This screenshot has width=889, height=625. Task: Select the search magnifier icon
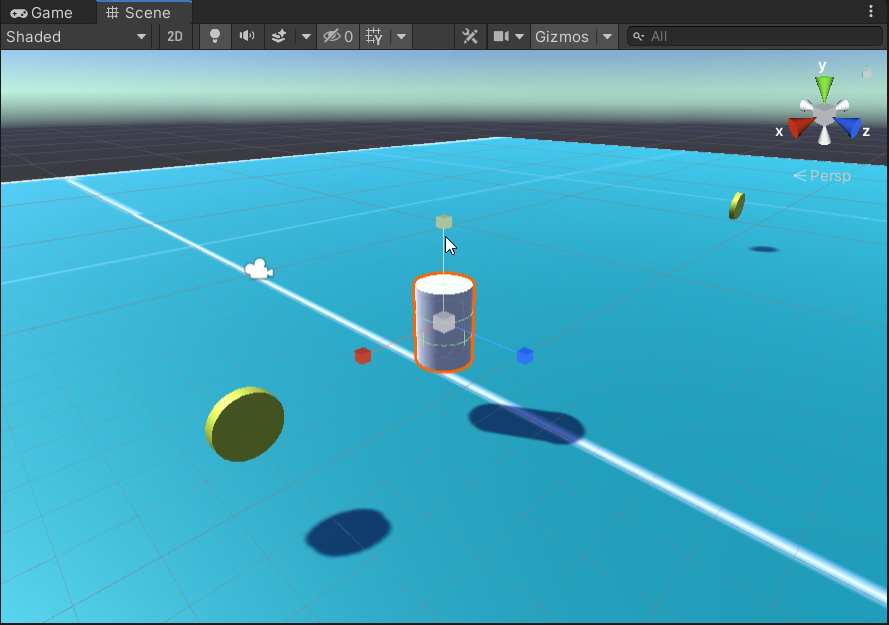point(639,36)
